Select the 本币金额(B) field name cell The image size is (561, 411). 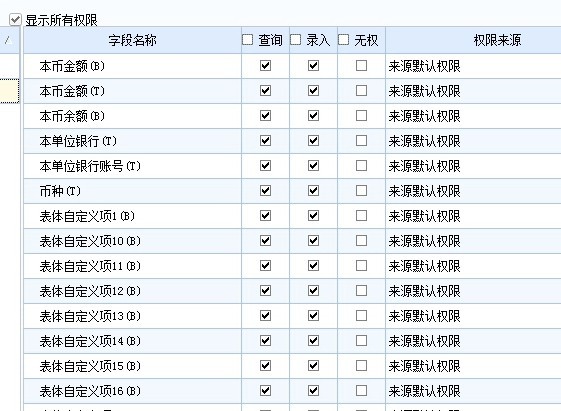coord(133,66)
